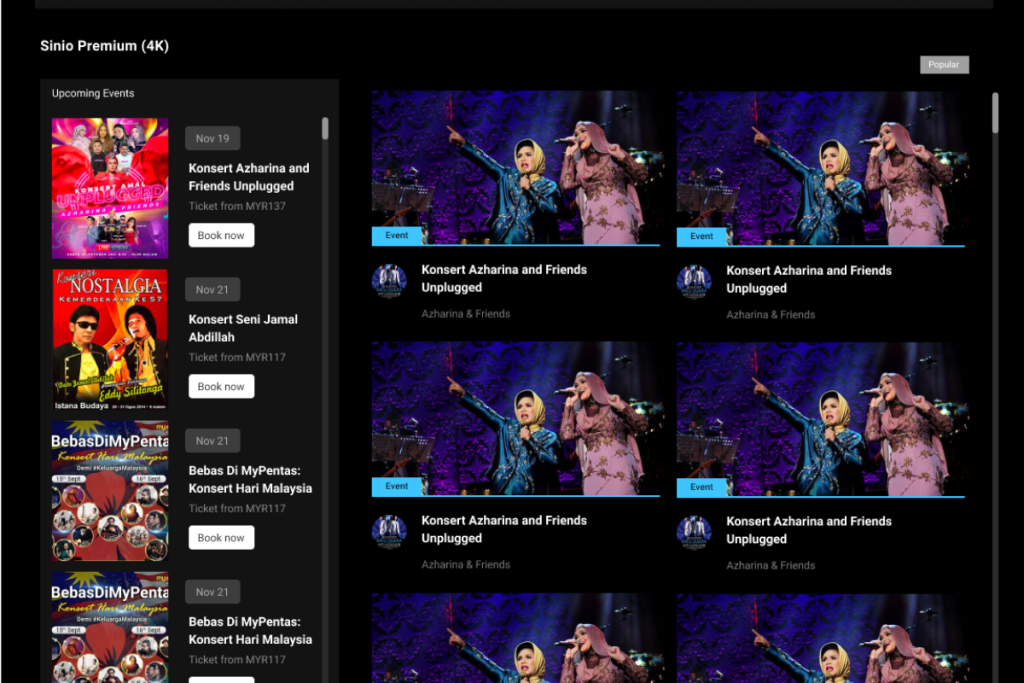The height and width of the screenshot is (683, 1024).
Task: Open Azharina & Friends channel link under first grid card
Action: (466, 313)
